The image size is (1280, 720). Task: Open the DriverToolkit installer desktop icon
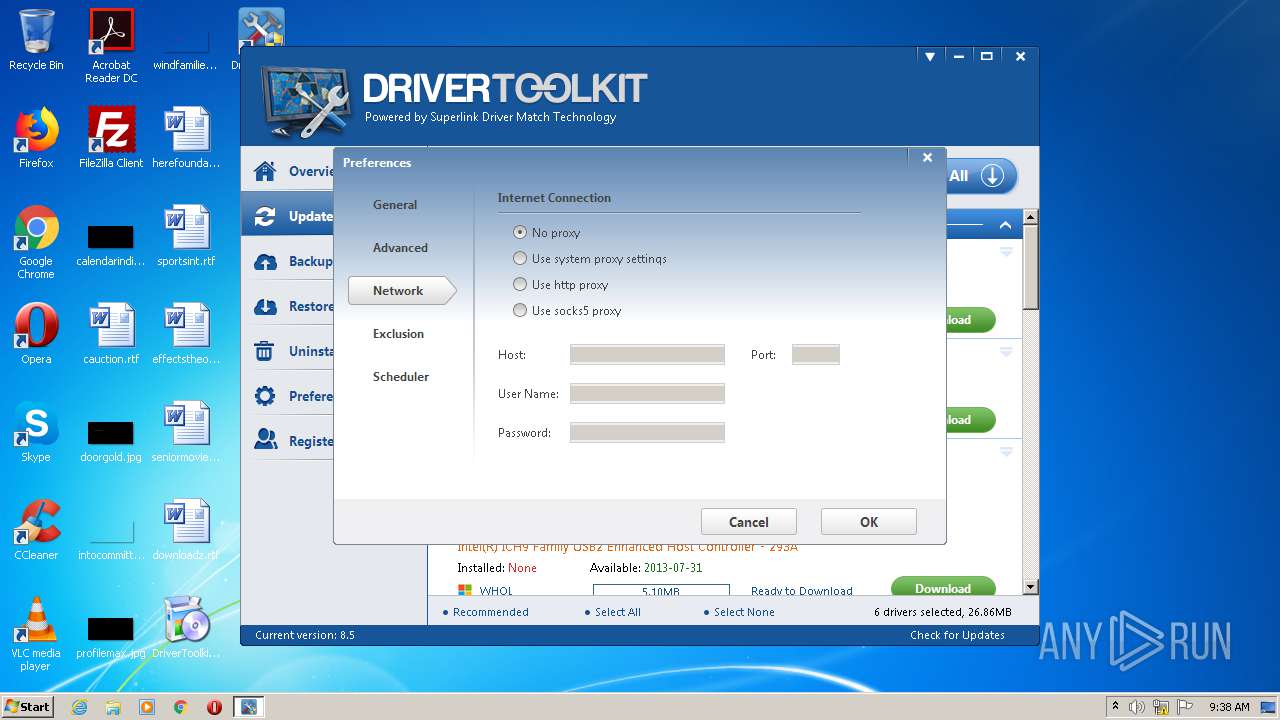(x=186, y=628)
